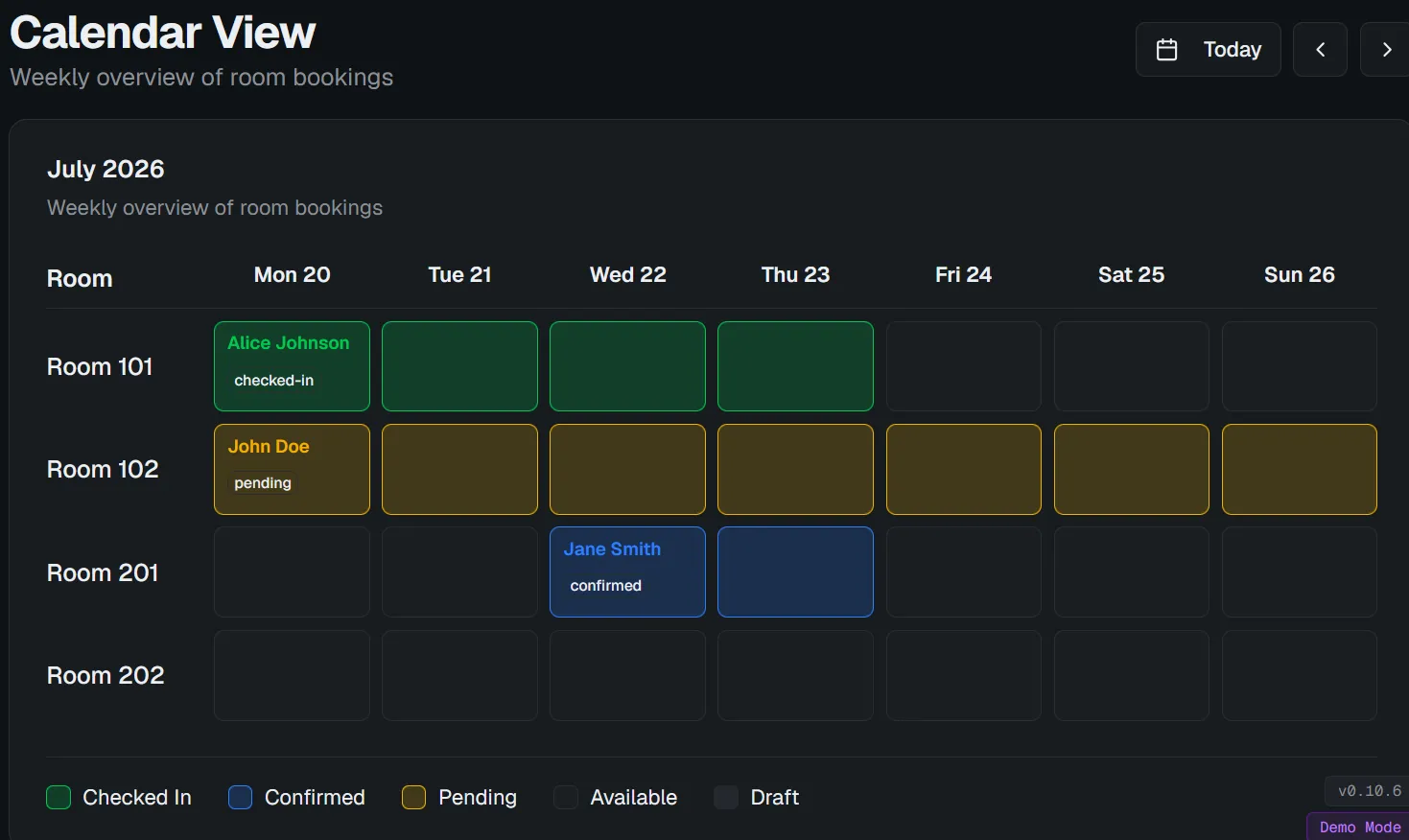The height and width of the screenshot is (840, 1409).
Task: Select Room 102 pending cell on Fri 24
Action: (x=964, y=469)
